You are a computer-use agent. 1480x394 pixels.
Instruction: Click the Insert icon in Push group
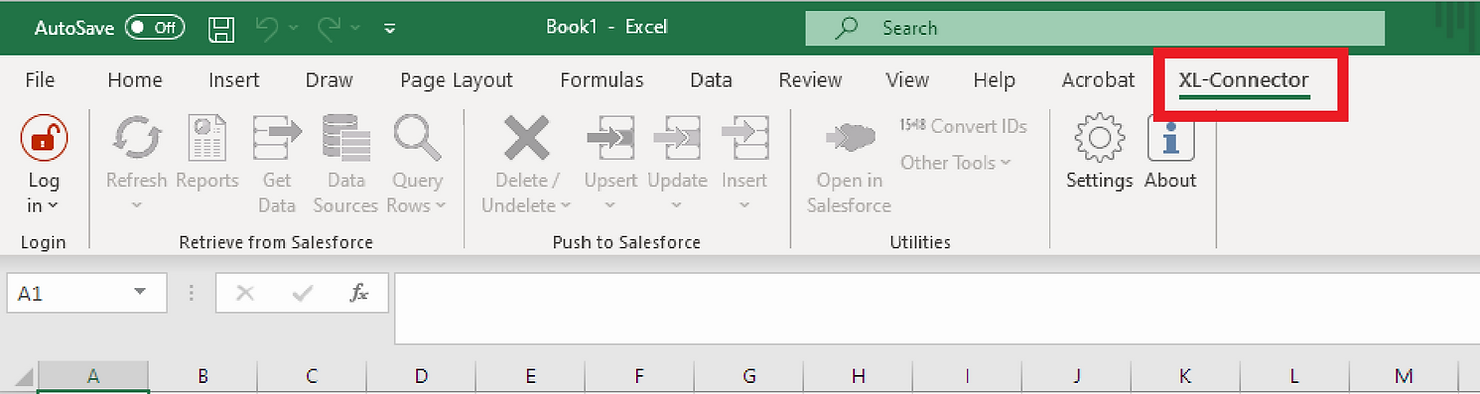coord(744,138)
